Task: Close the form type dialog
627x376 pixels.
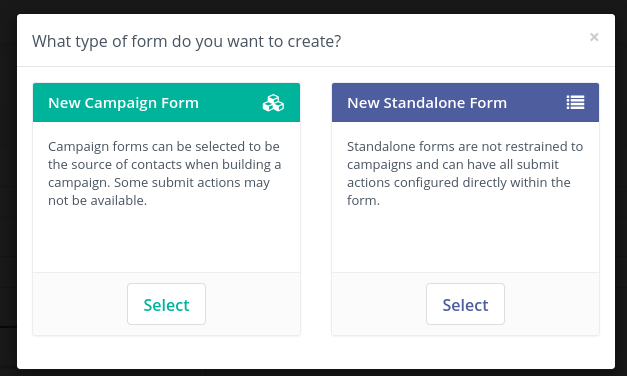Action: (x=594, y=37)
